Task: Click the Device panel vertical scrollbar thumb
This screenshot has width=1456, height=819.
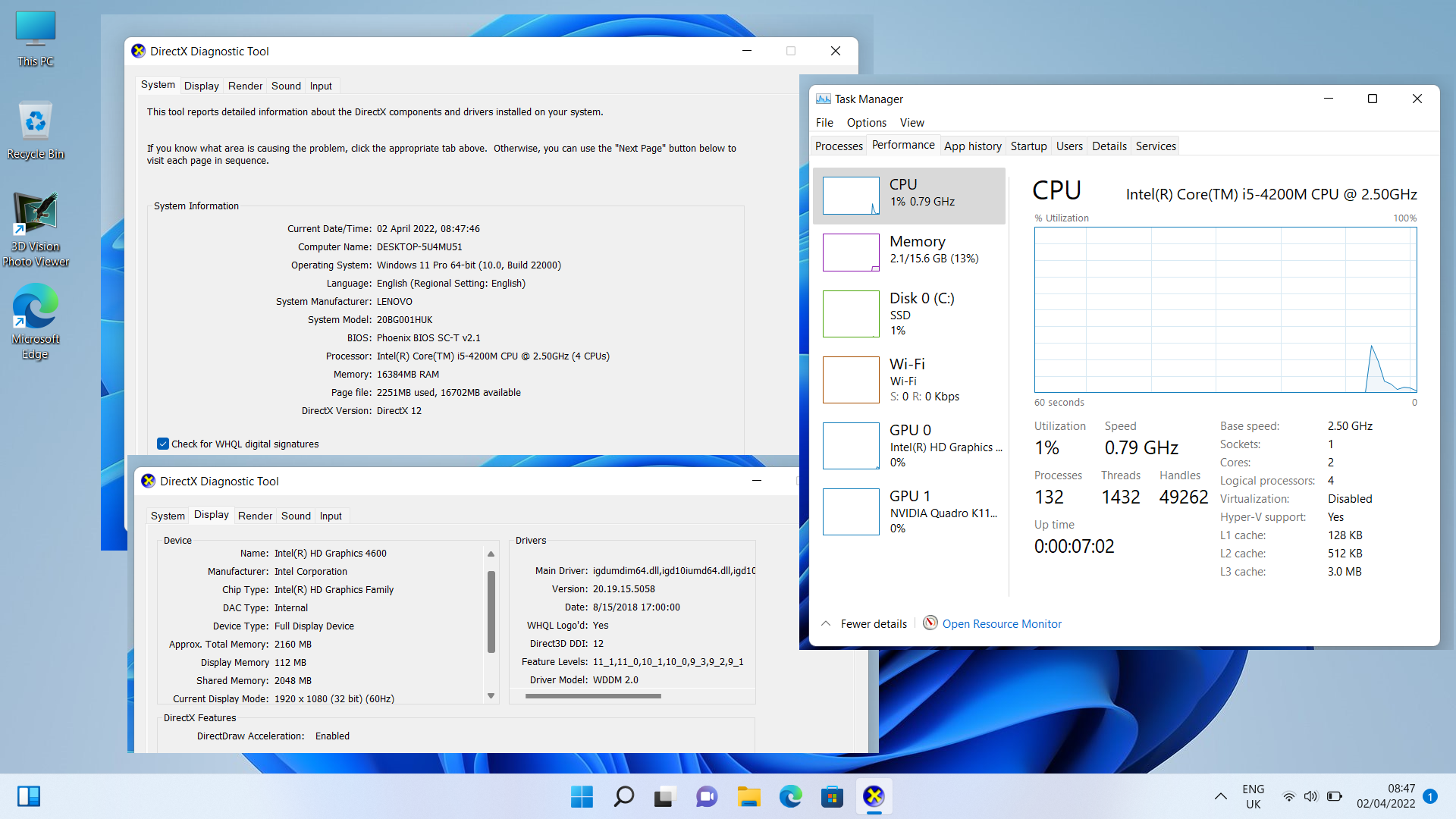Action: click(x=491, y=612)
